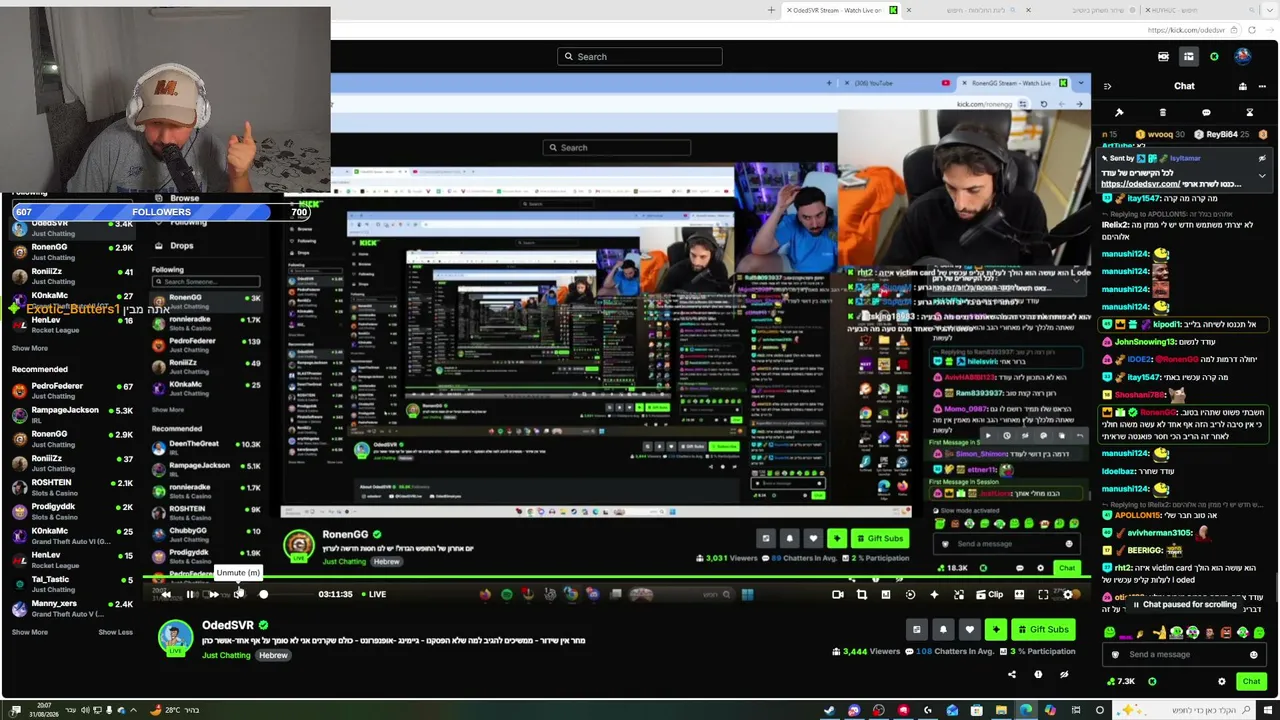Select Tal_Tastic in Recommended list
Image resolution: width=1280 pixels, height=720 pixels.
[x=72, y=584]
